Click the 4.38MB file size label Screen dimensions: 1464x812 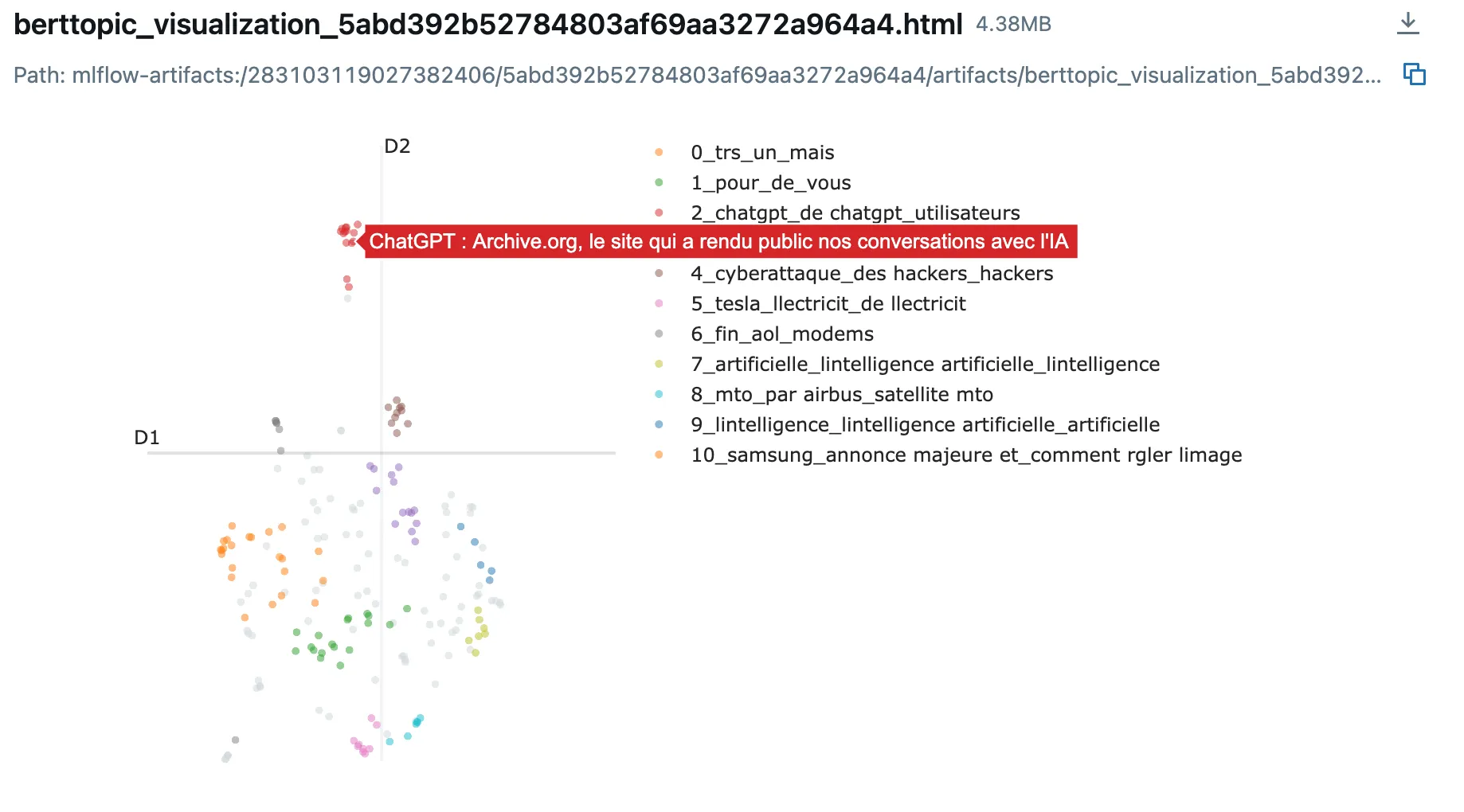(1013, 25)
